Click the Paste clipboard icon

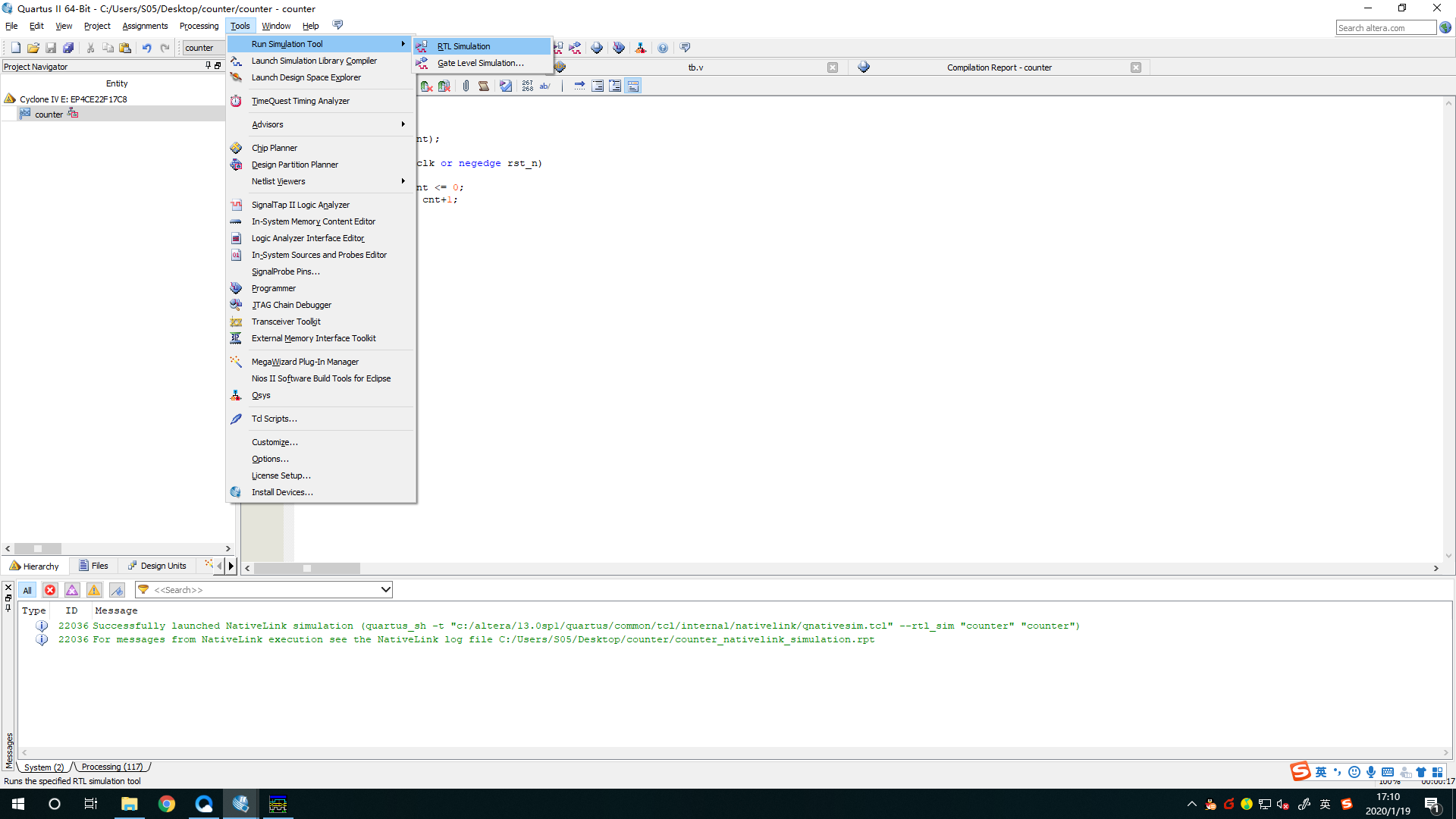(125, 48)
